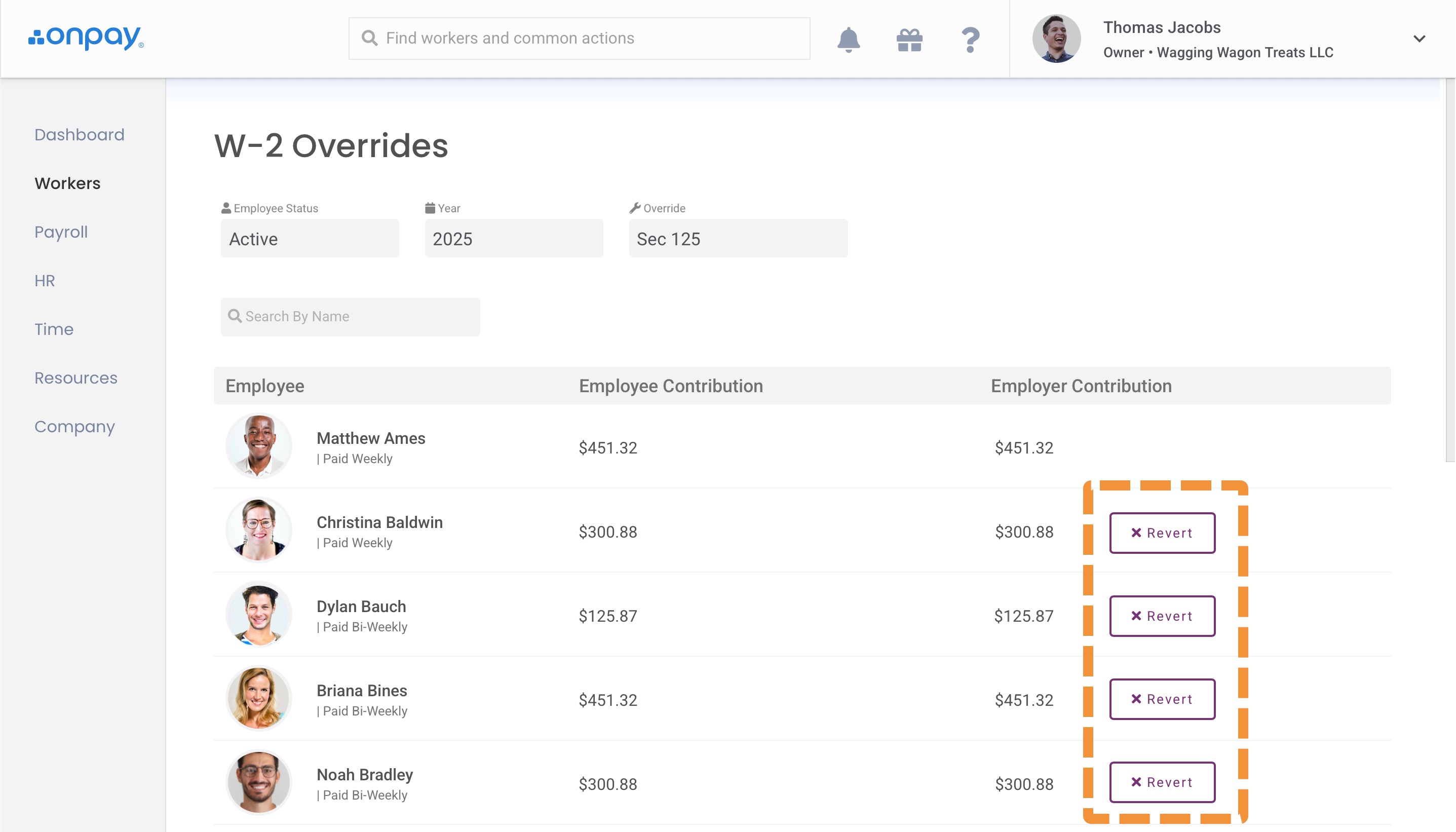This screenshot has width=1456, height=832.
Task: Click Matthew Ames employee photo
Action: point(259,446)
